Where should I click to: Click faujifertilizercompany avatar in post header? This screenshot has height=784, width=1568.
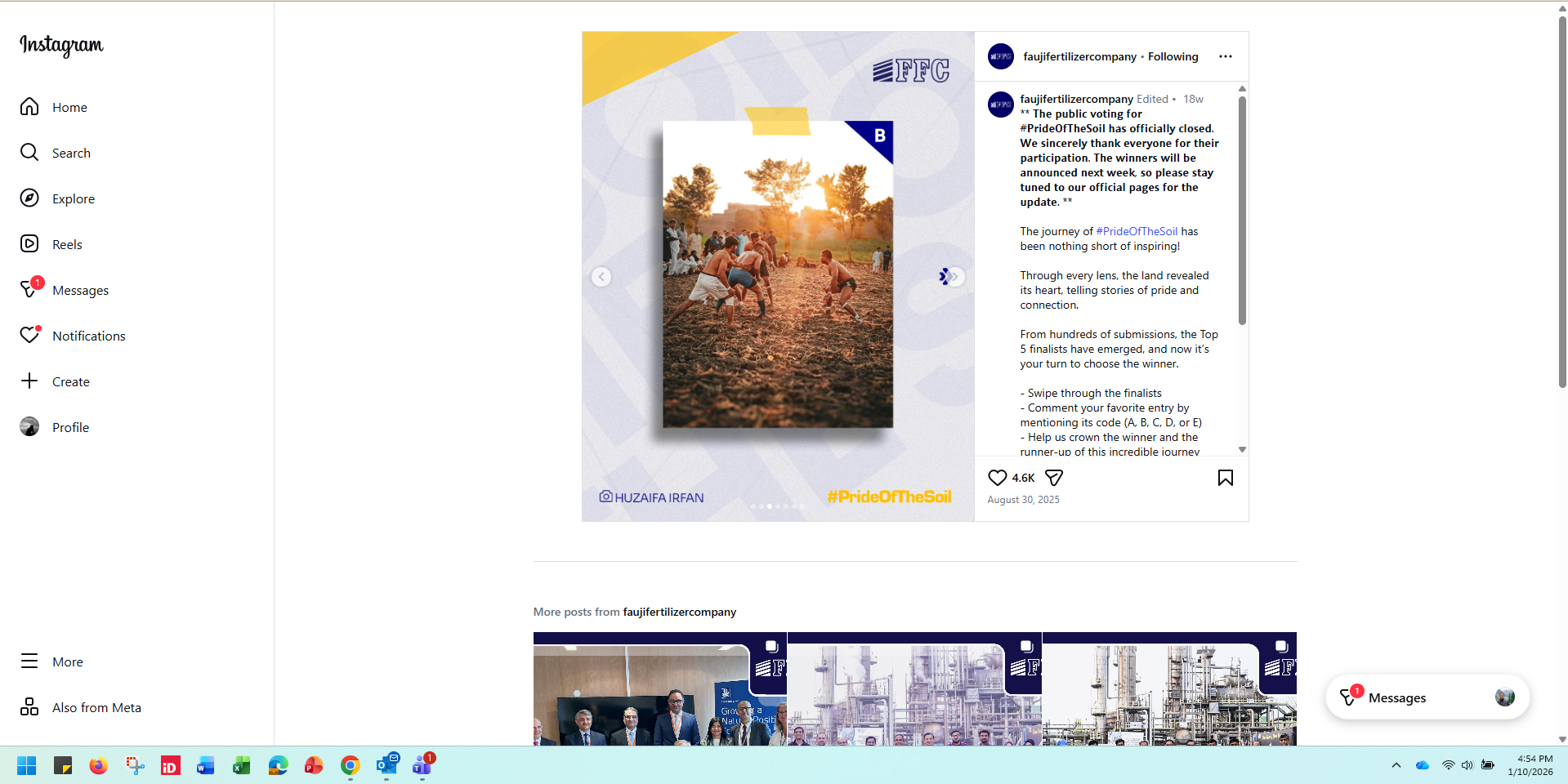click(x=1000, y=56)
